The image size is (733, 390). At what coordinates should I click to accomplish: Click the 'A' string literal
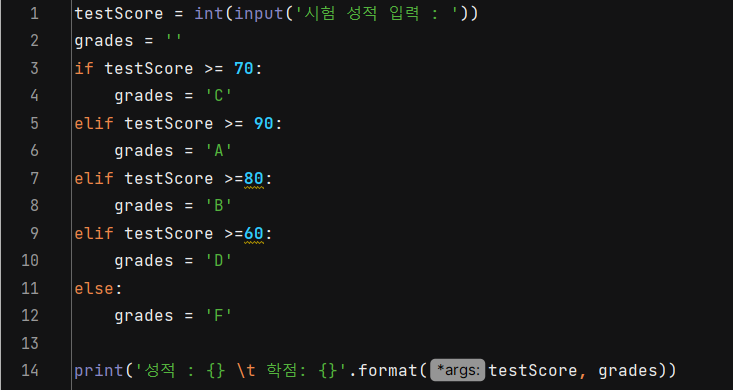tap(219, 151)
